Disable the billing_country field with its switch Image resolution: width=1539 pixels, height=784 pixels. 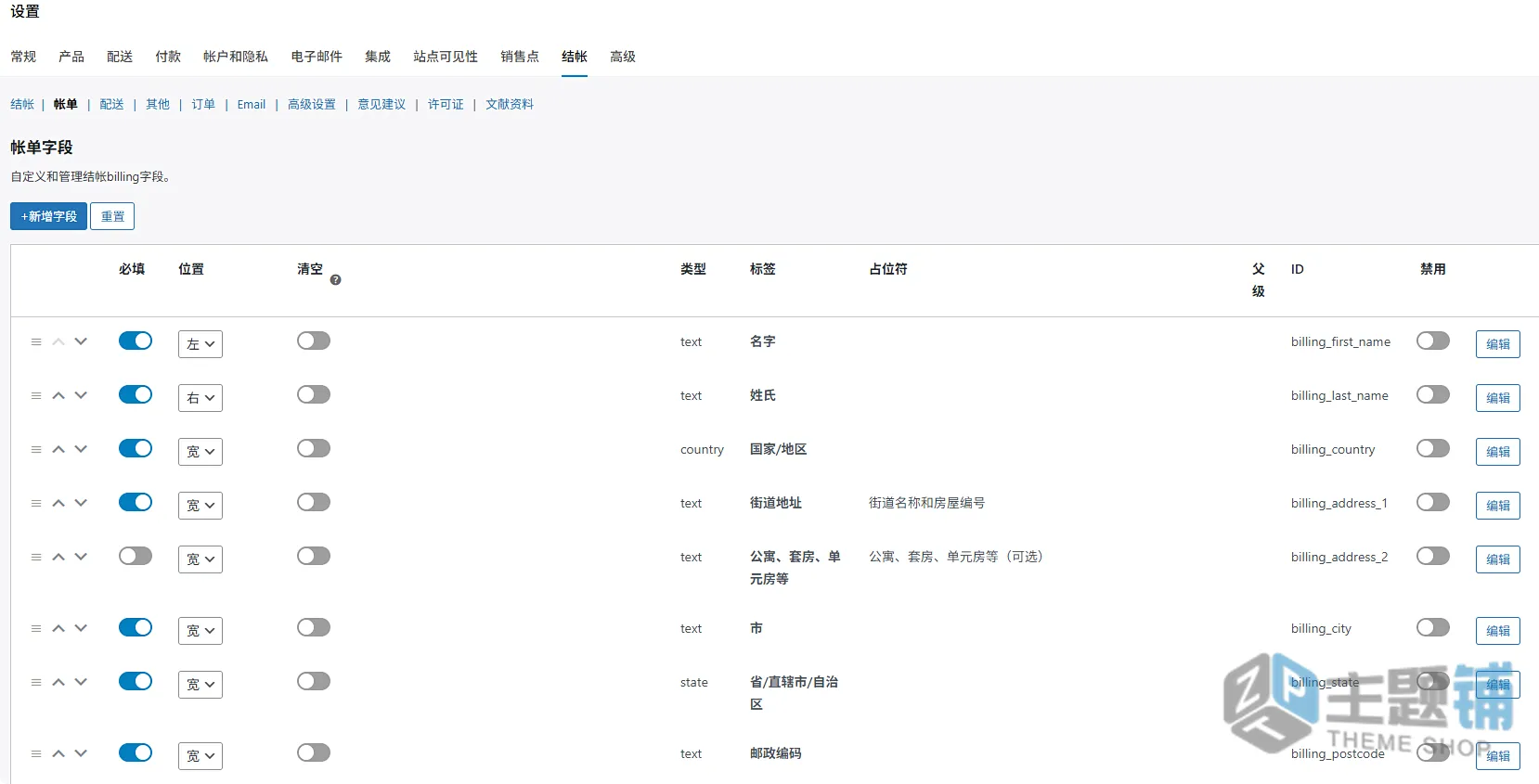click(x=1433, y=448)
